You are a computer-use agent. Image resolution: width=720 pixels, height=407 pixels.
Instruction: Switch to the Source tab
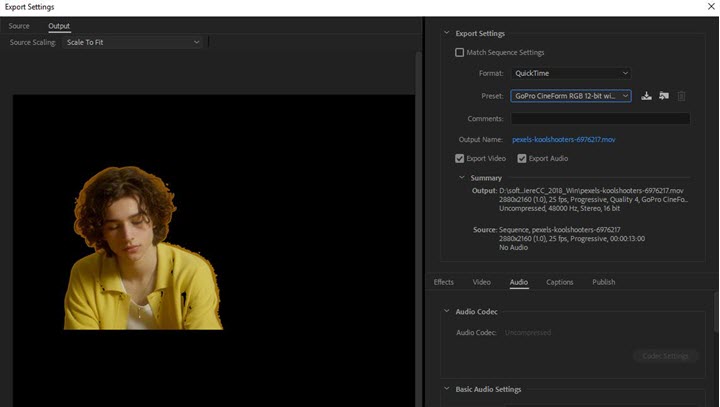click(20, 26)
